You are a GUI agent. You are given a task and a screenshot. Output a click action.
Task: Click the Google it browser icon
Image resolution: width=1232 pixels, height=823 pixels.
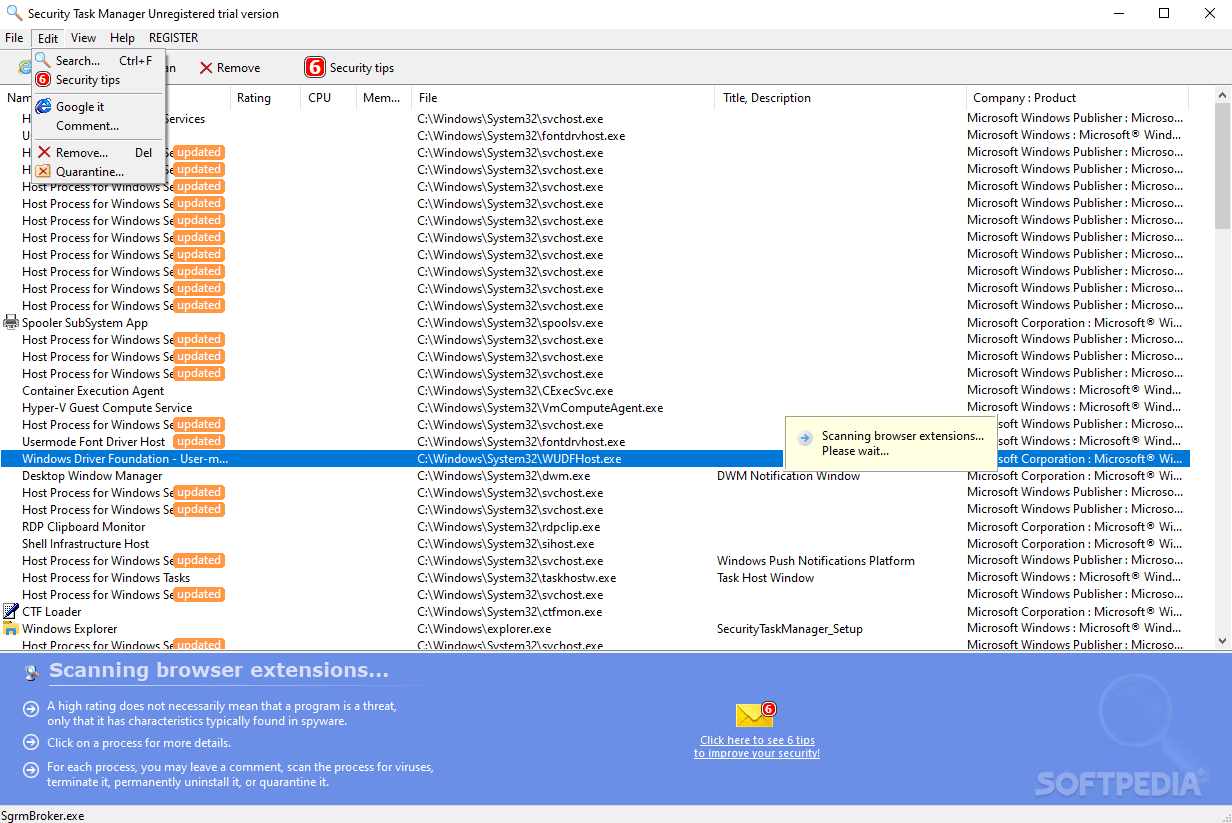click(x=43, y=106)
